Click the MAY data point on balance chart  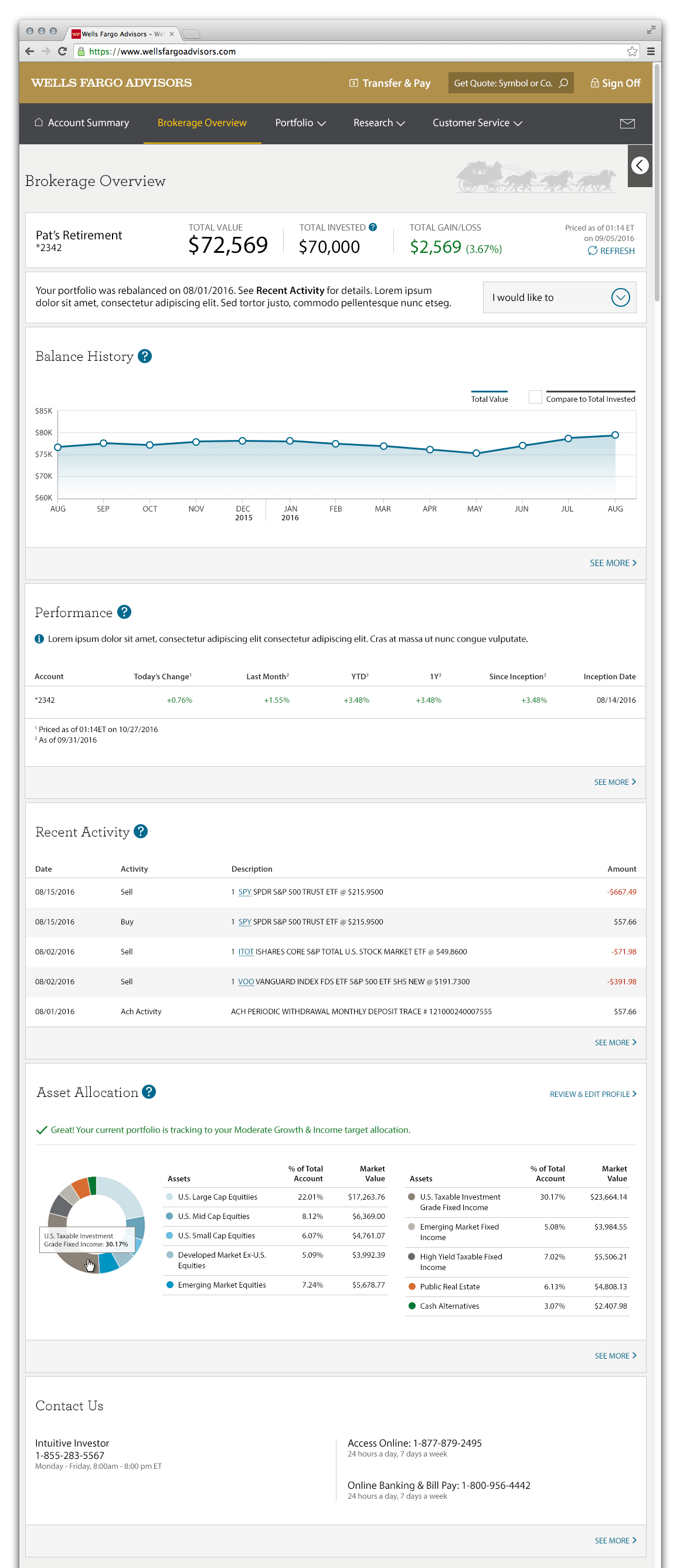[476, 453]
